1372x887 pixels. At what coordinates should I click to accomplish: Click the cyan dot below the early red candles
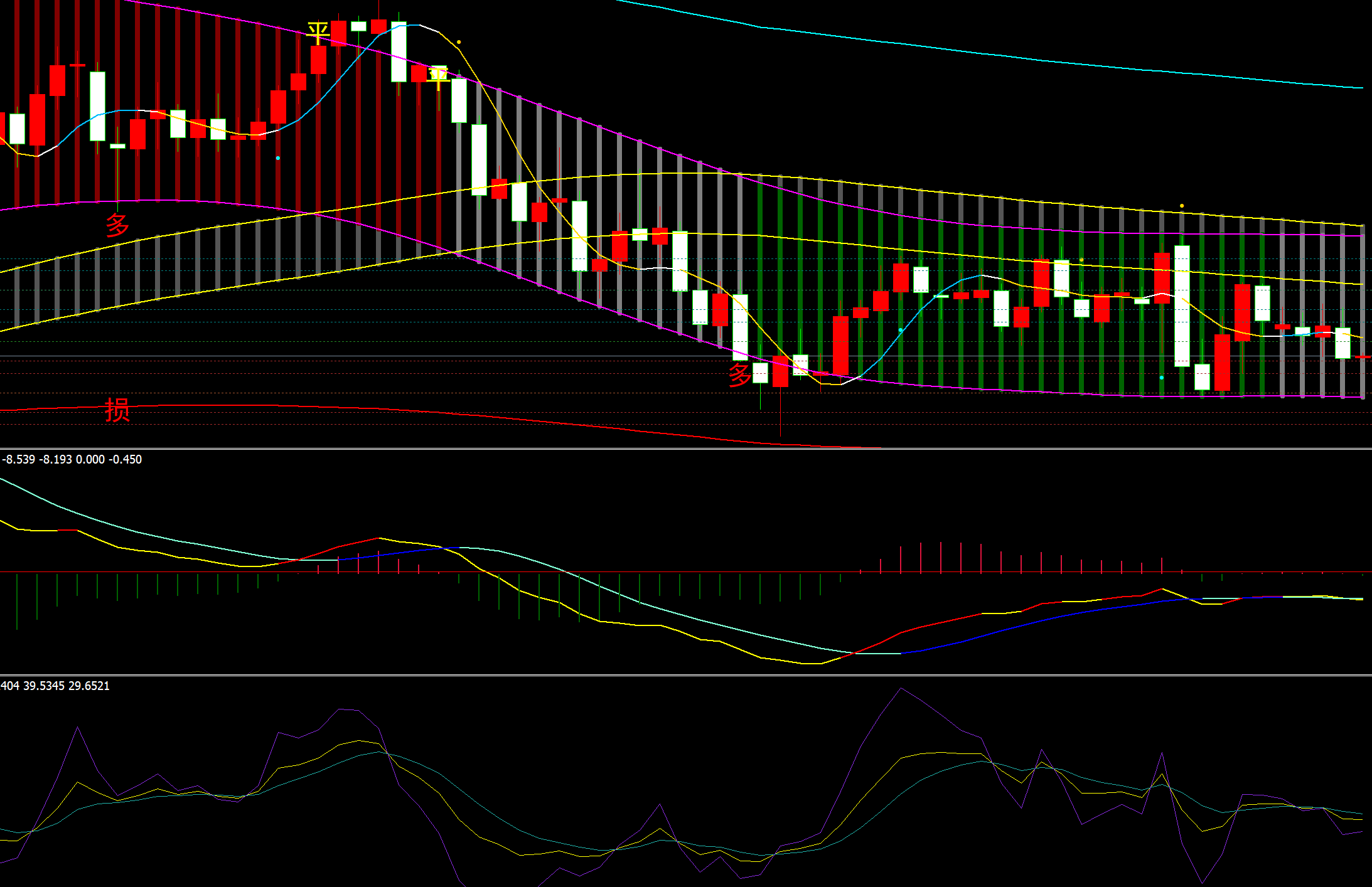[x=278, y=158]
